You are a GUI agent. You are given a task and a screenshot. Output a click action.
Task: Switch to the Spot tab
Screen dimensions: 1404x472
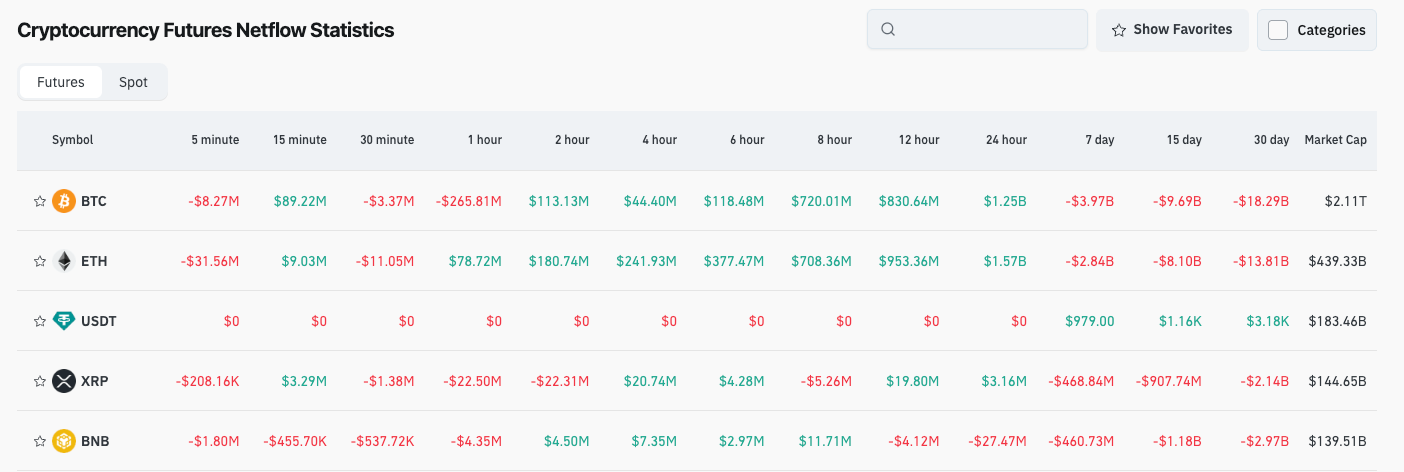(133, 82)
